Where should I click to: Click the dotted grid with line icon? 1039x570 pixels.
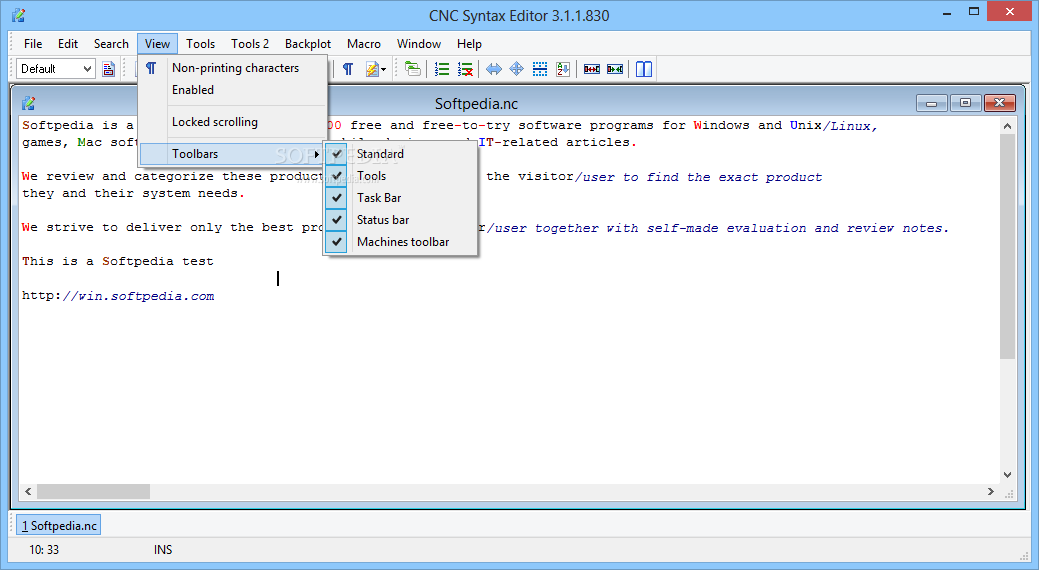(540, 69)
